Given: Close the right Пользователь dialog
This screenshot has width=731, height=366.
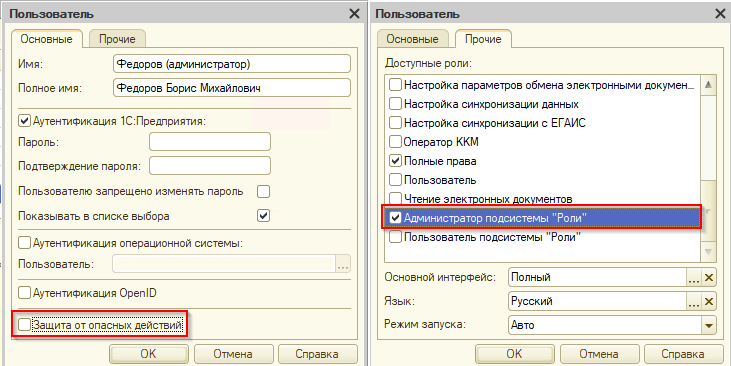Looking at the screenshot, I should pos(720,14).
